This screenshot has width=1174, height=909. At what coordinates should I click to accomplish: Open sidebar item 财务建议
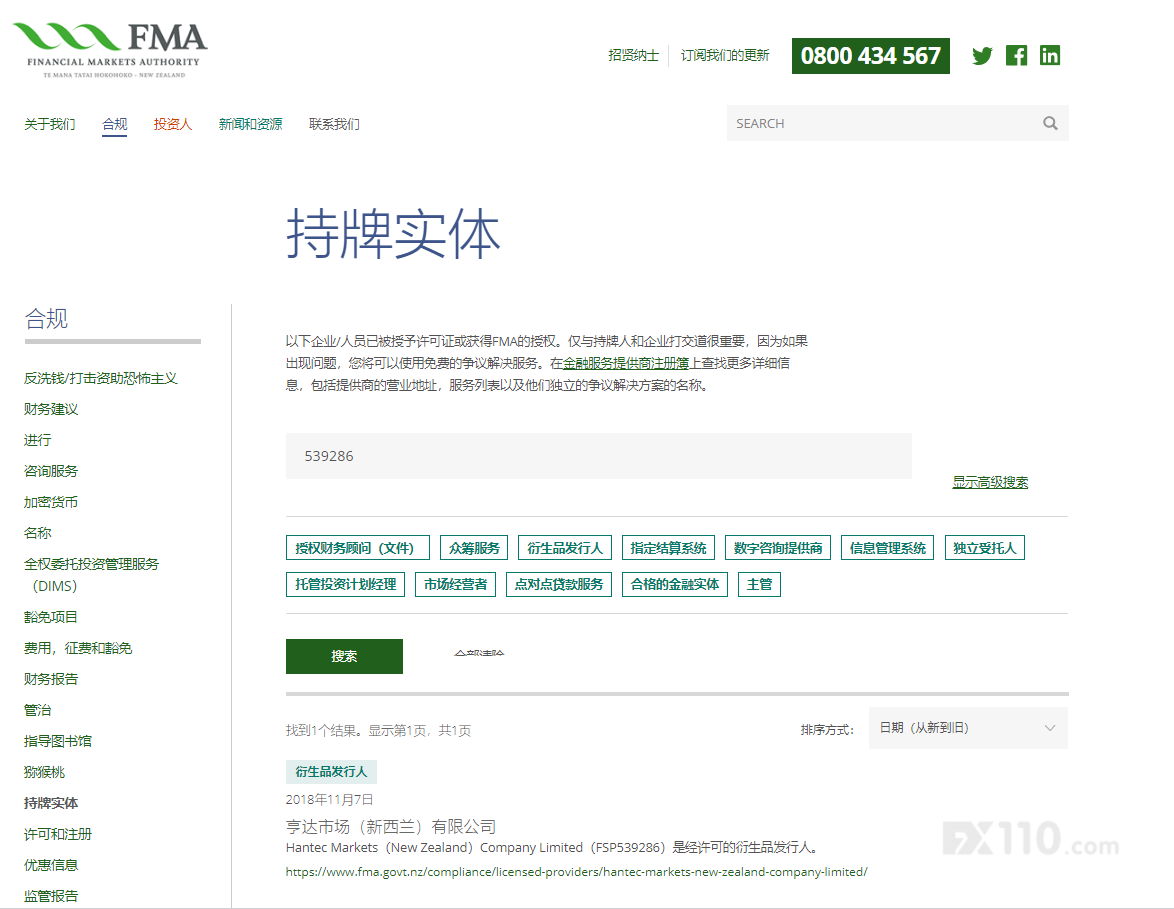pyautogui.click(x=51, y=409)
